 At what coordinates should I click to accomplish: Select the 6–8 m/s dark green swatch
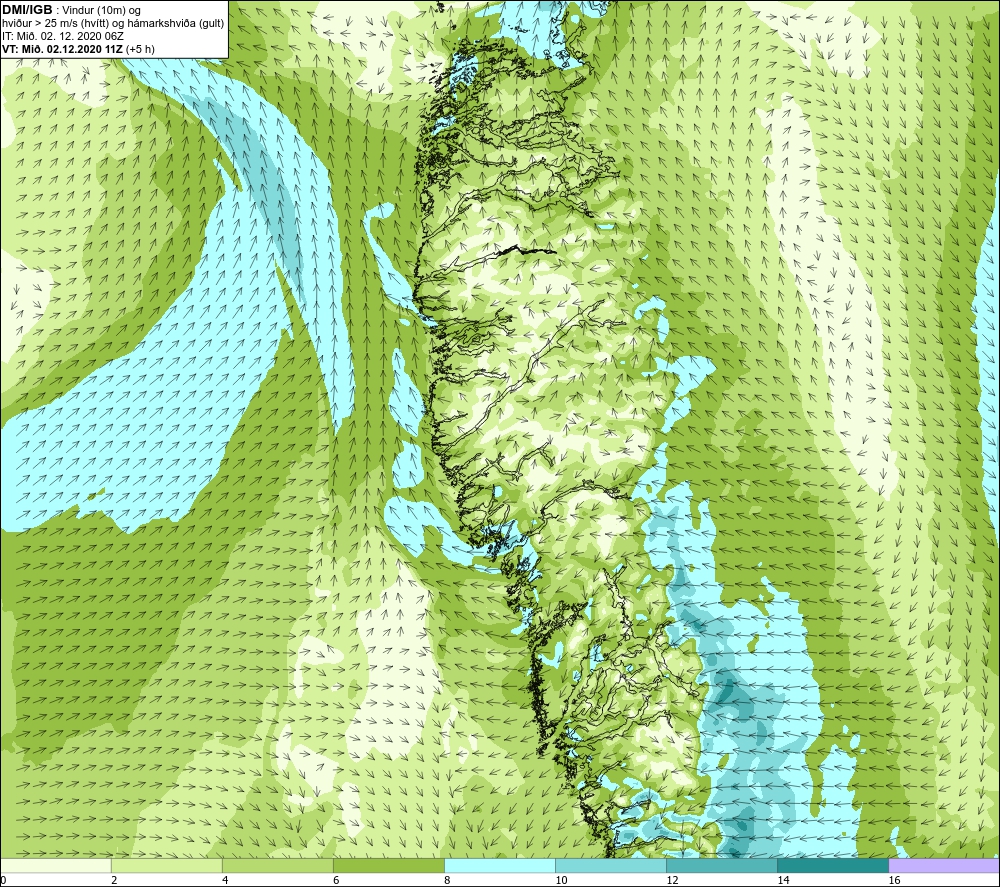click(389, 865)
